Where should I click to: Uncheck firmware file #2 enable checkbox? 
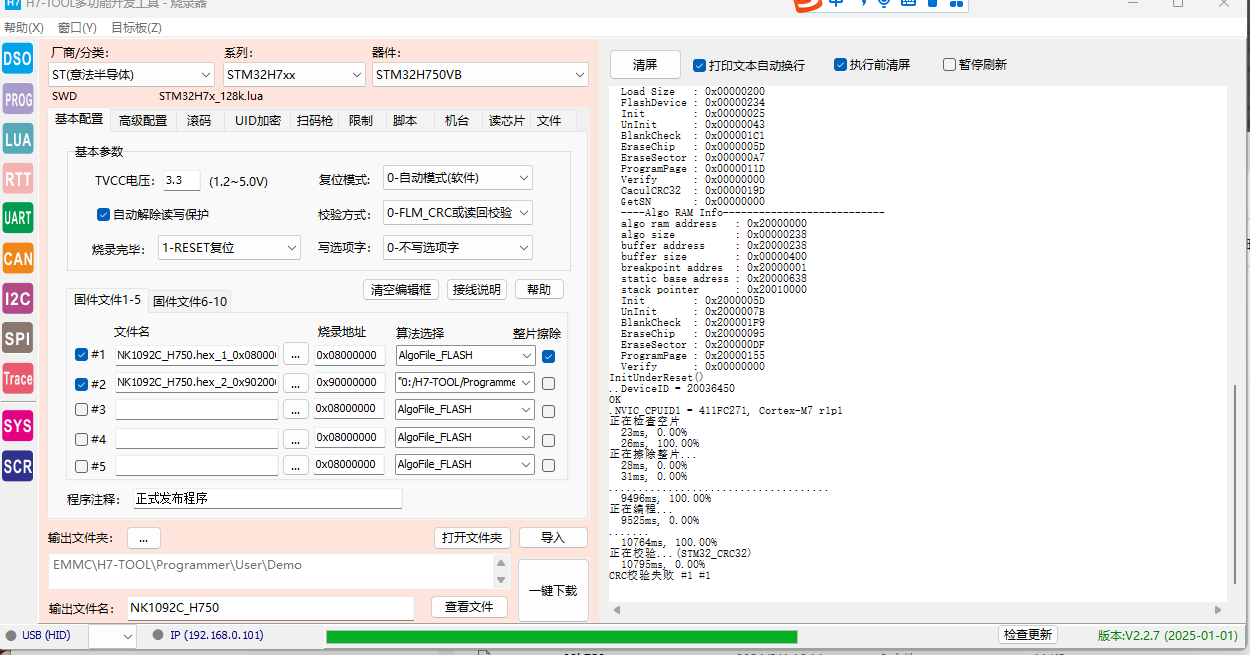81,383
